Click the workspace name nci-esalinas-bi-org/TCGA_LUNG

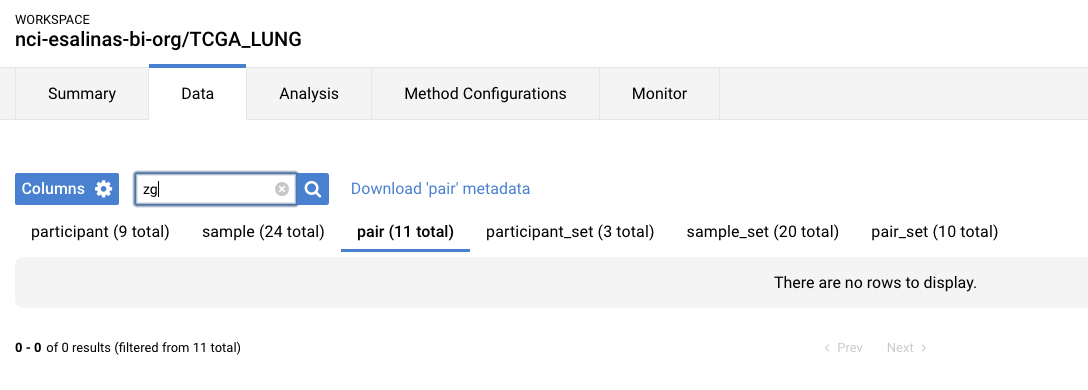tap(158, 40)
